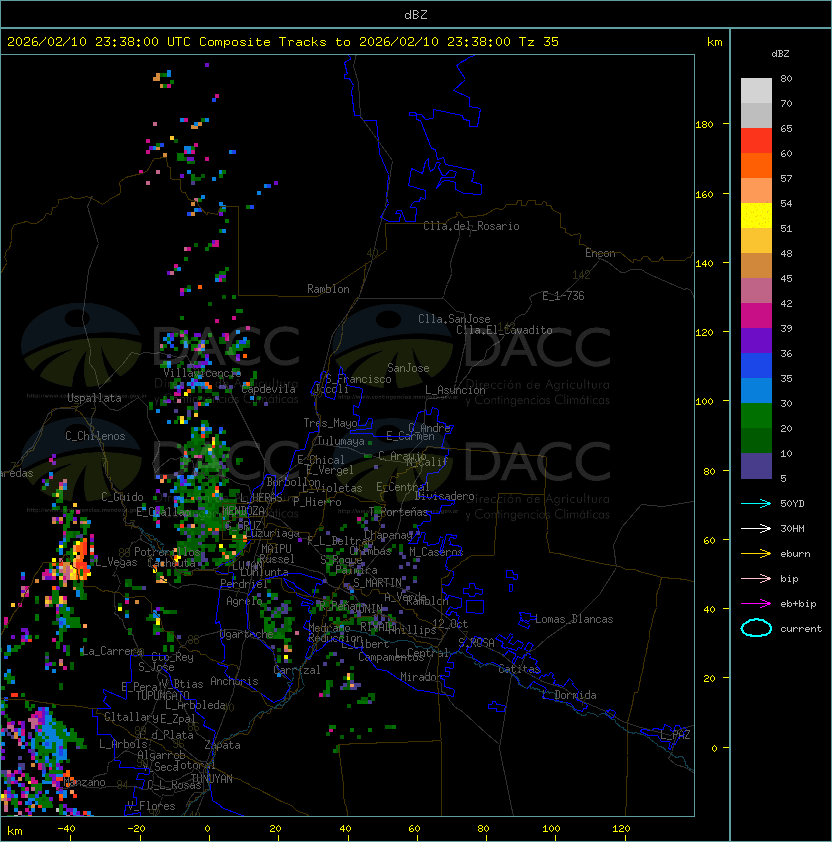Screen dimensions: 832x842
Task: Click the '30HM' legend label
Action: point(792,528)
